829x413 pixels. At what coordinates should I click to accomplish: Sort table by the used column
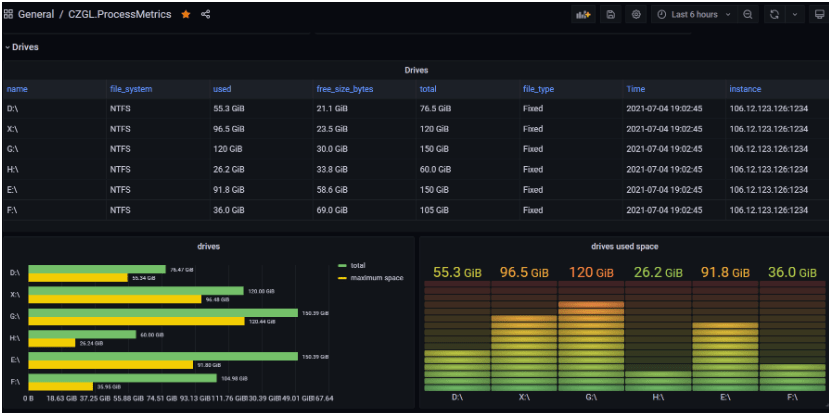[x=222, y=89]
